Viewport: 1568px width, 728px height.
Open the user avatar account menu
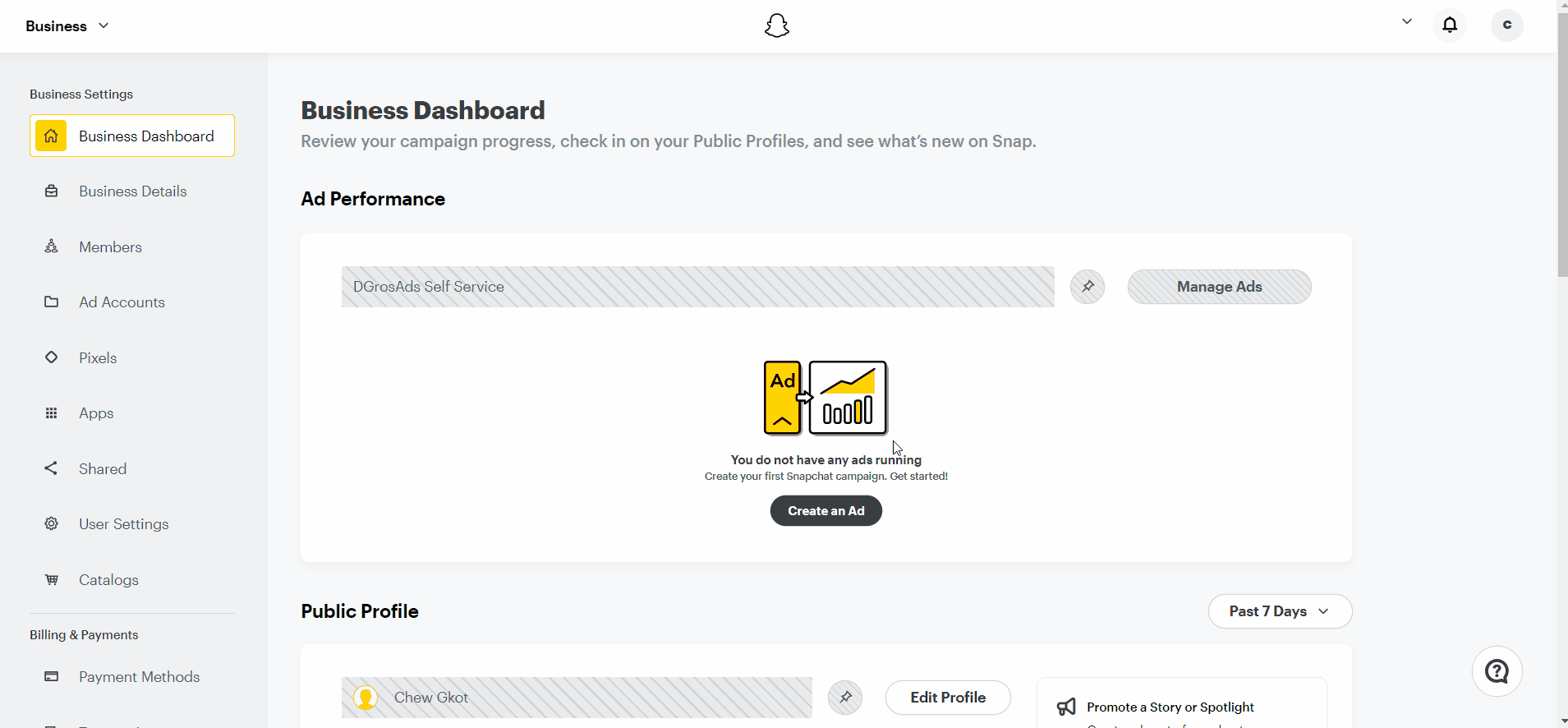(x=1506, y=25)
